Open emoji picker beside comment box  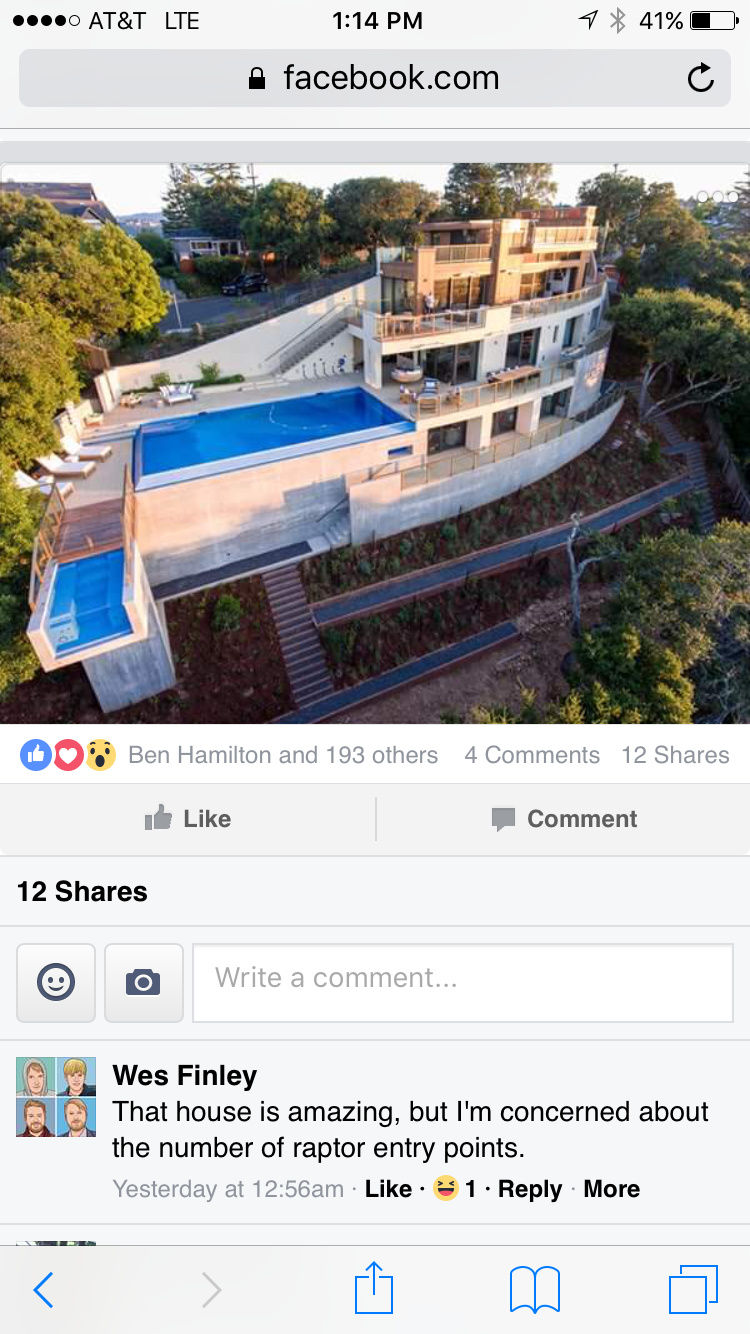click(x=56, y=983)
